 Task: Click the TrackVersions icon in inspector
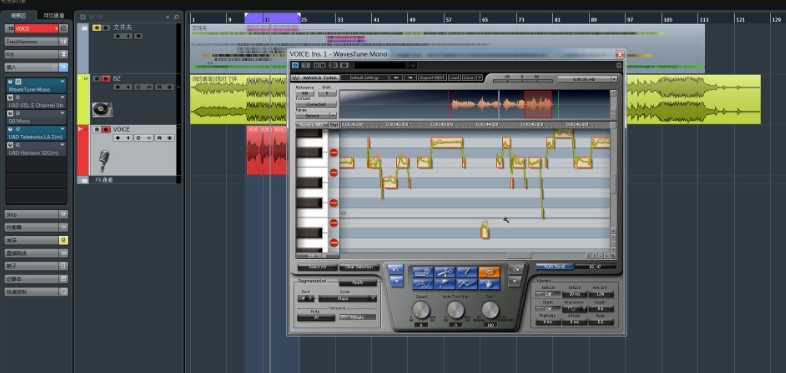coord(63,42)
